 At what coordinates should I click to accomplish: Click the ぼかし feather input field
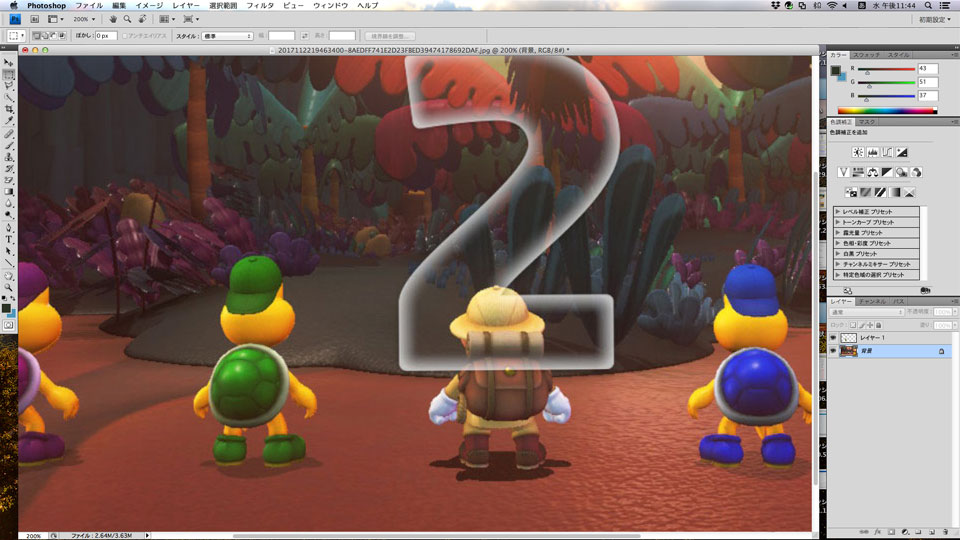pos(105,36)
